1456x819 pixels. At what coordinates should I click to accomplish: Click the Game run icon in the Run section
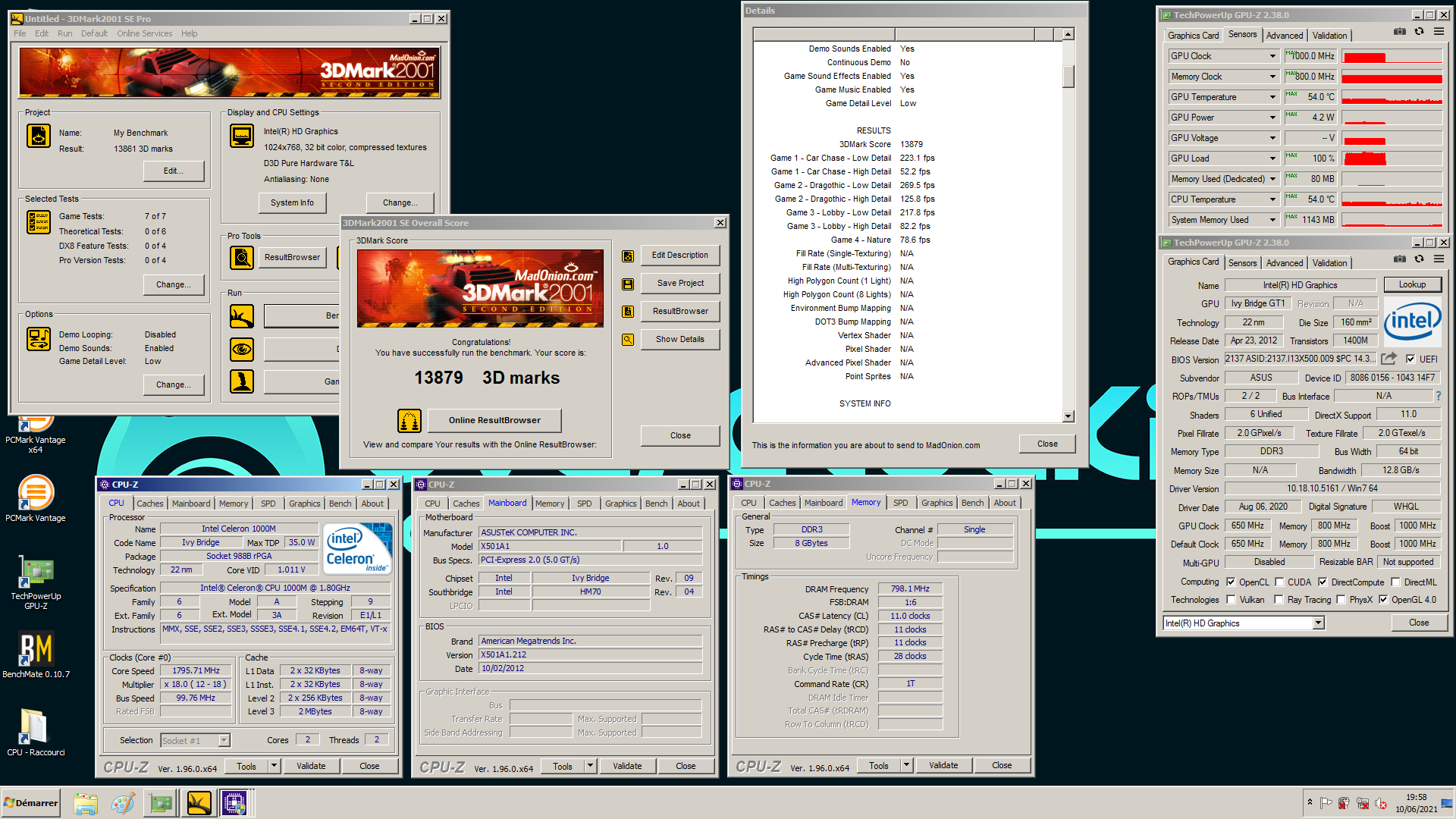click(x=242, y=381)
